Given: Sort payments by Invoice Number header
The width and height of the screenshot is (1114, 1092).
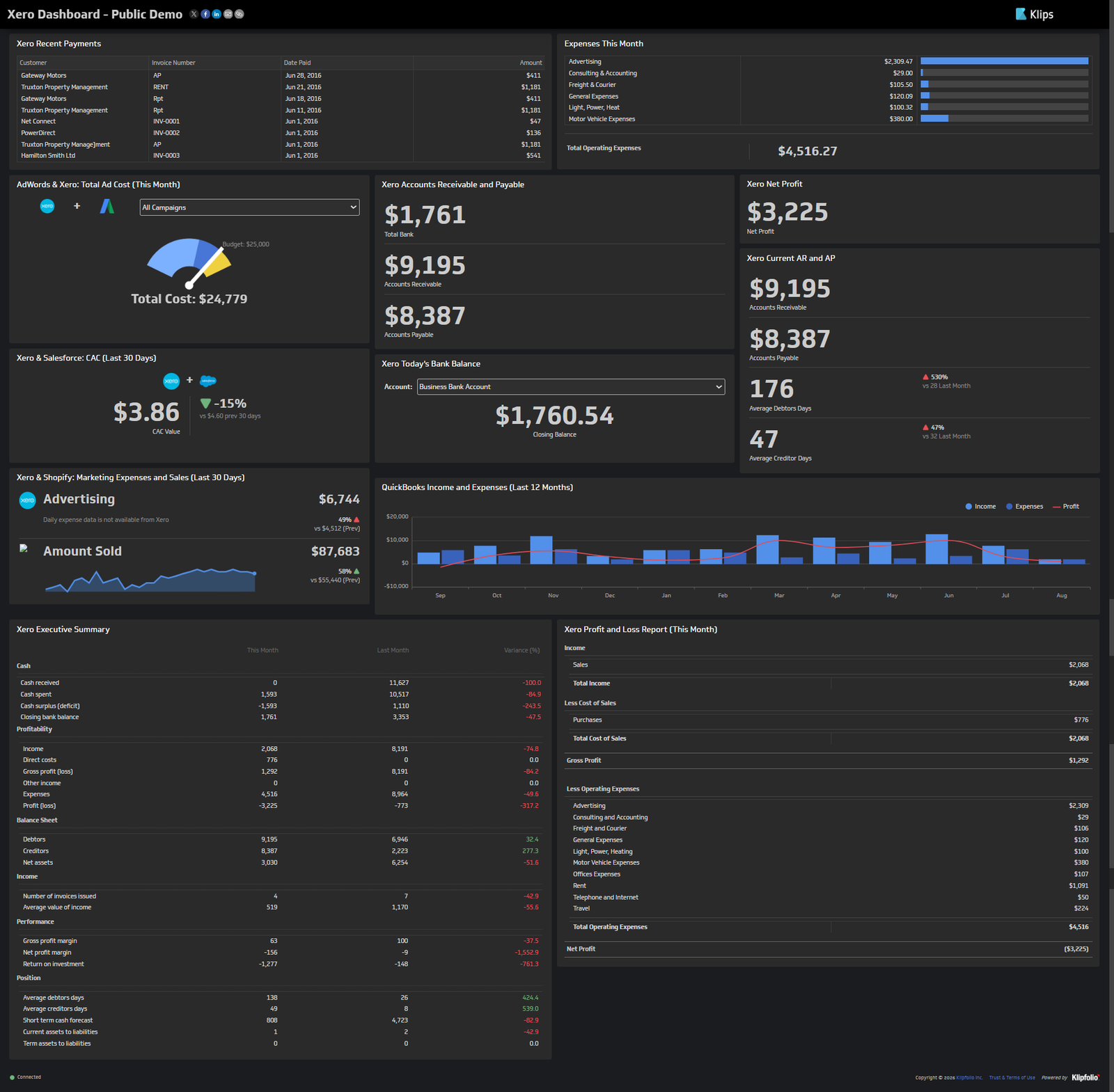Looking at the screenshot, I should tap(173, 63).
